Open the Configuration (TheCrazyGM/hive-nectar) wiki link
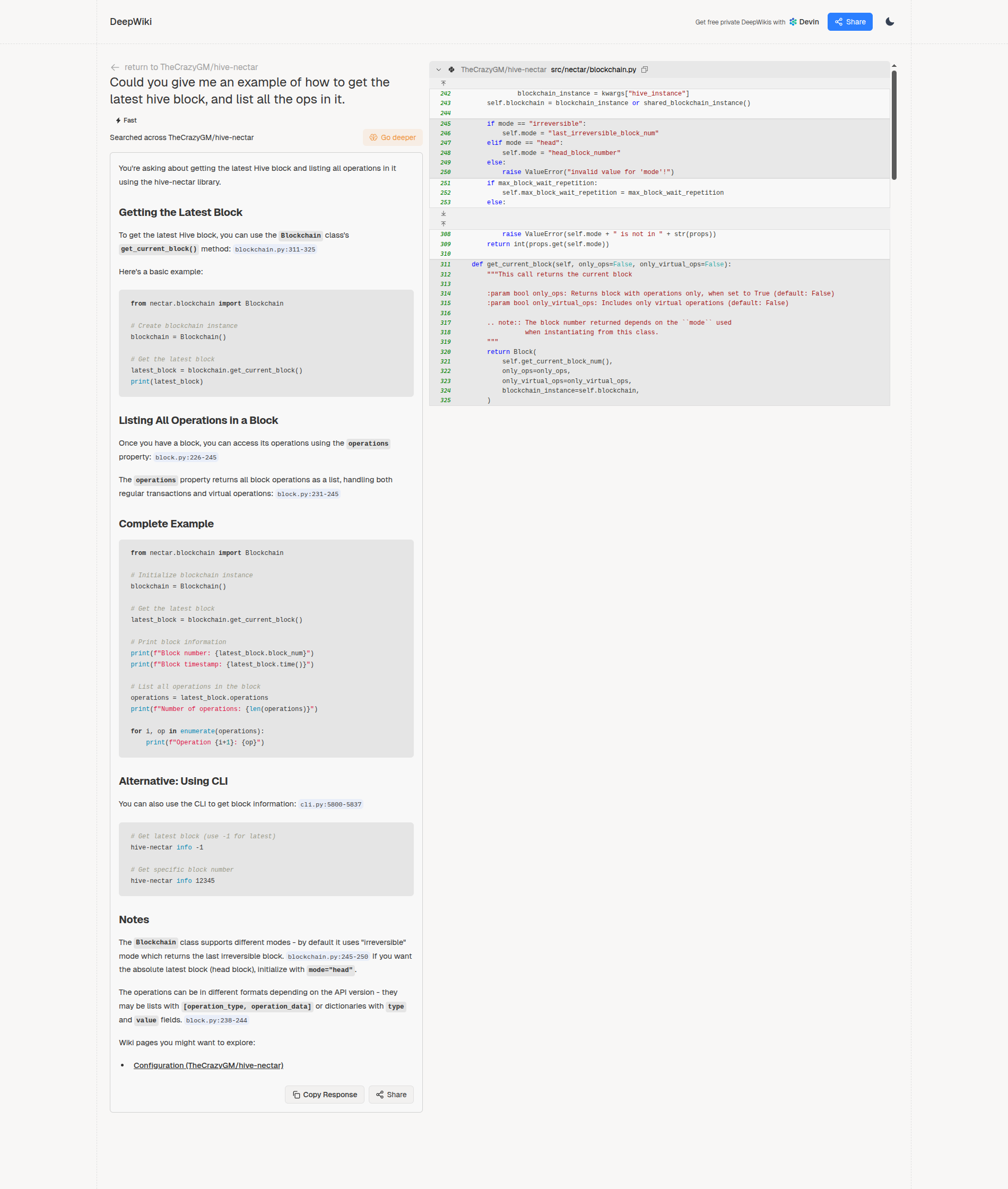 [208, 1065]
